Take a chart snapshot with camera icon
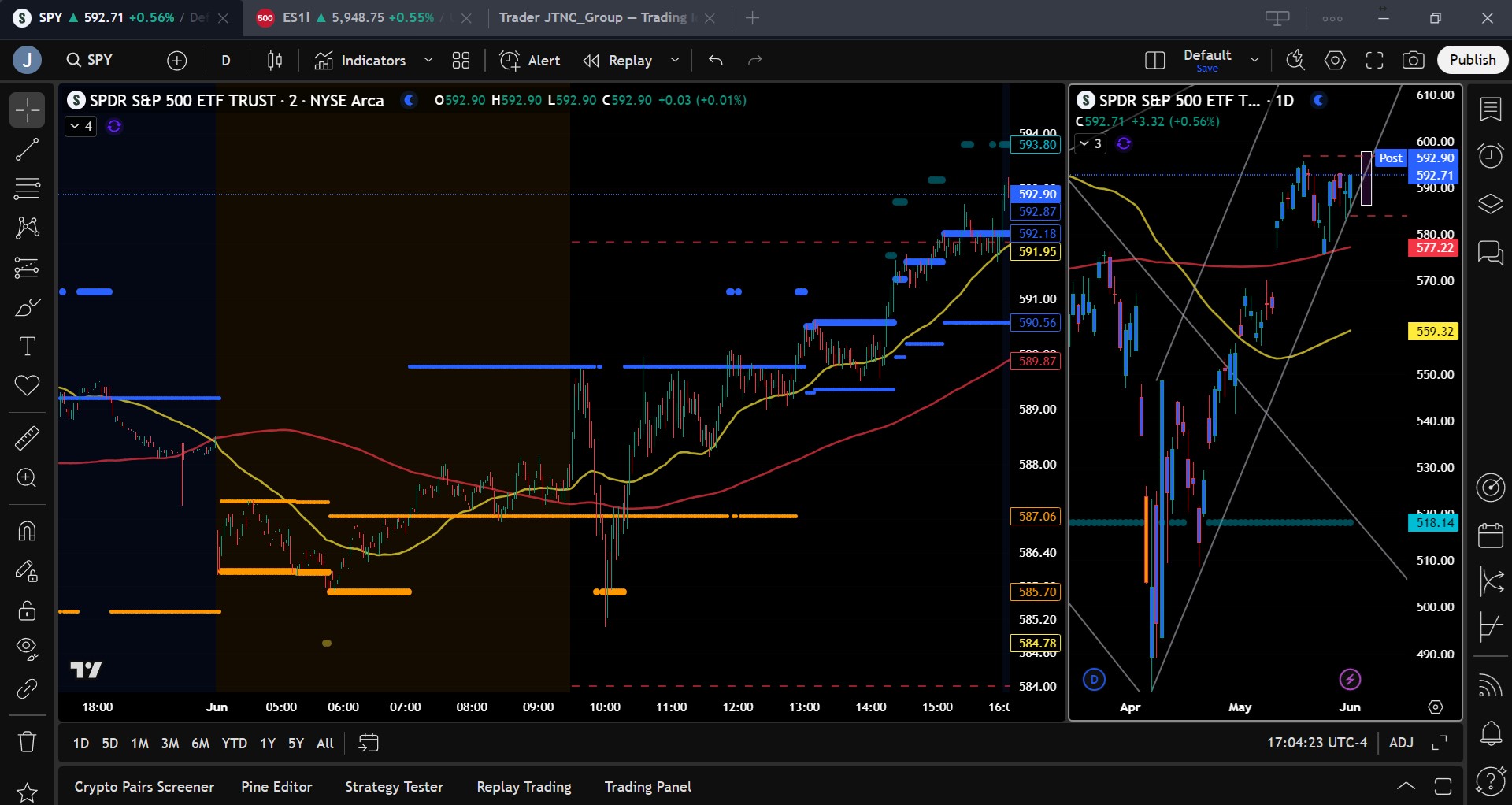The image size is (1512, 805). click(1414, 61)
